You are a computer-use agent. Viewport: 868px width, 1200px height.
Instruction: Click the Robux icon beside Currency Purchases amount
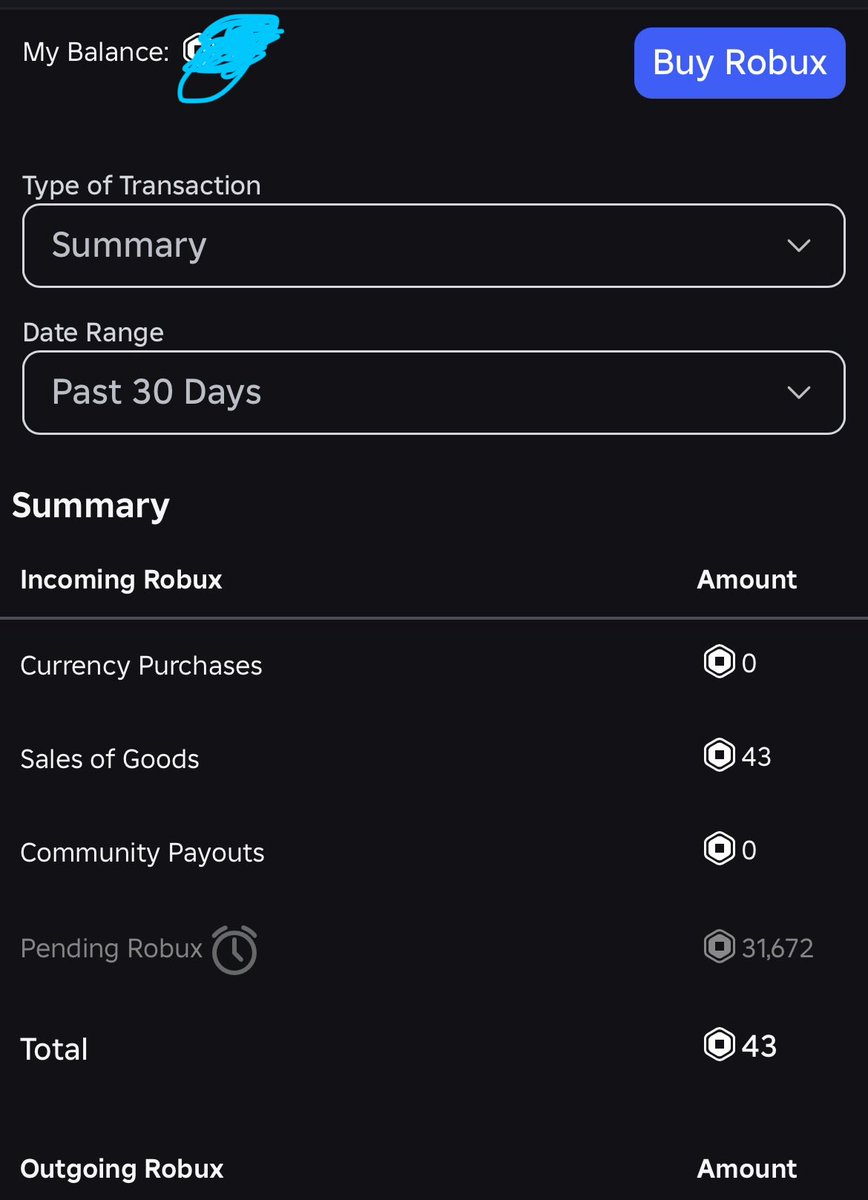[x=719, y=662]
